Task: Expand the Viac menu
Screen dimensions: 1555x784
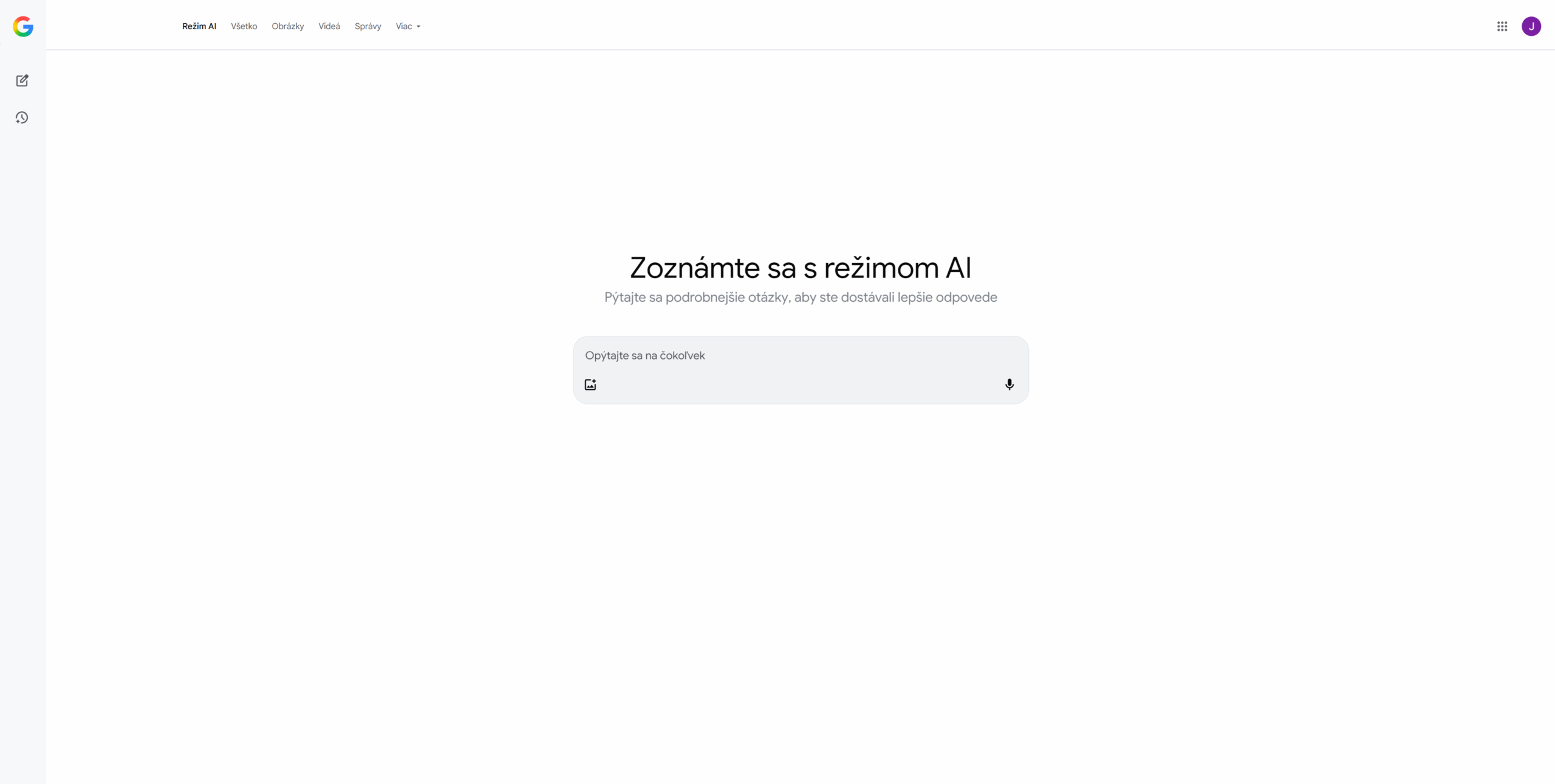Action: click(x=404, y=26)
